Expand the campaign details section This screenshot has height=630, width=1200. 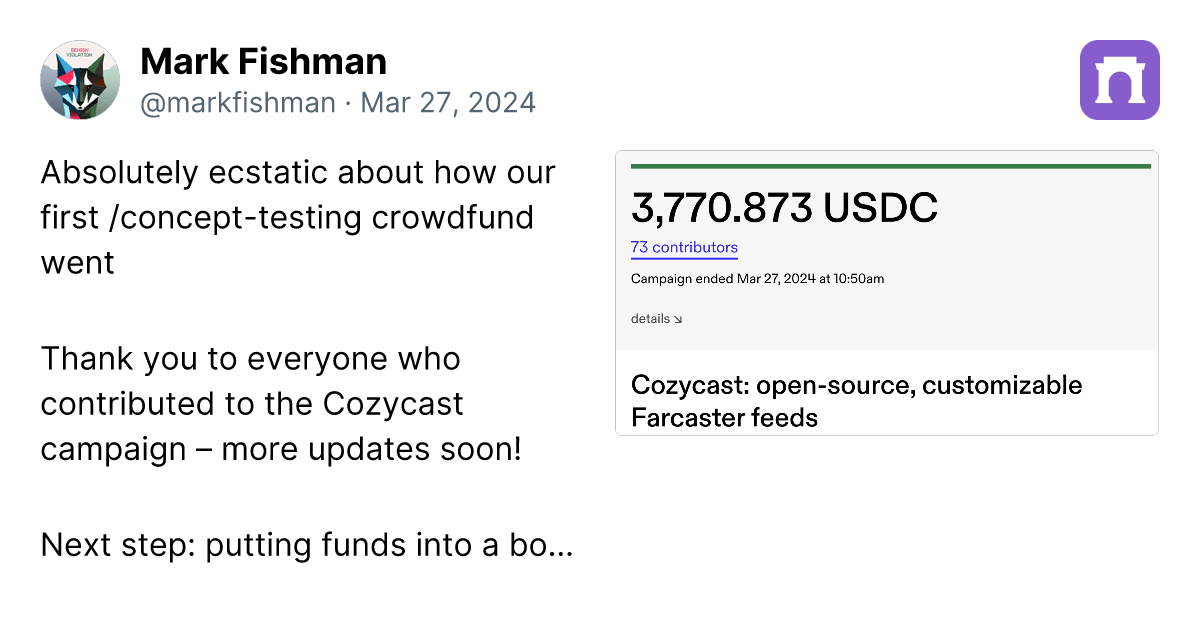pyautogui.click(x=657, y=319)
